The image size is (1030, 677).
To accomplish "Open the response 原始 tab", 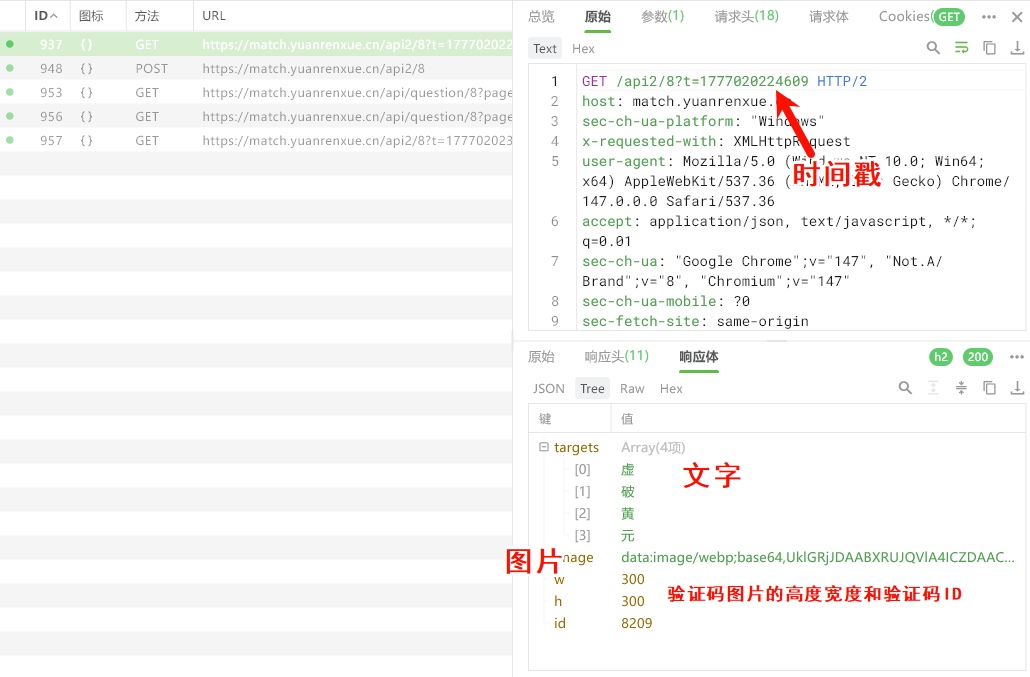I will pyautogui.click(x=541, y=357).
